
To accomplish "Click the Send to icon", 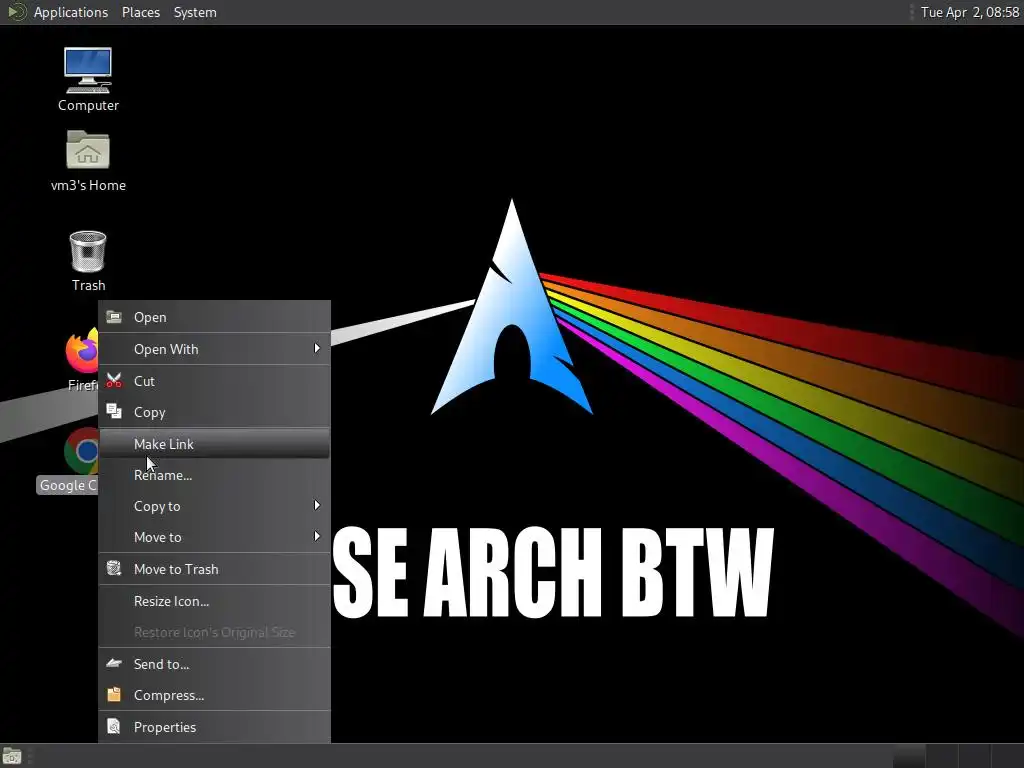I will (x=114, y=664).
